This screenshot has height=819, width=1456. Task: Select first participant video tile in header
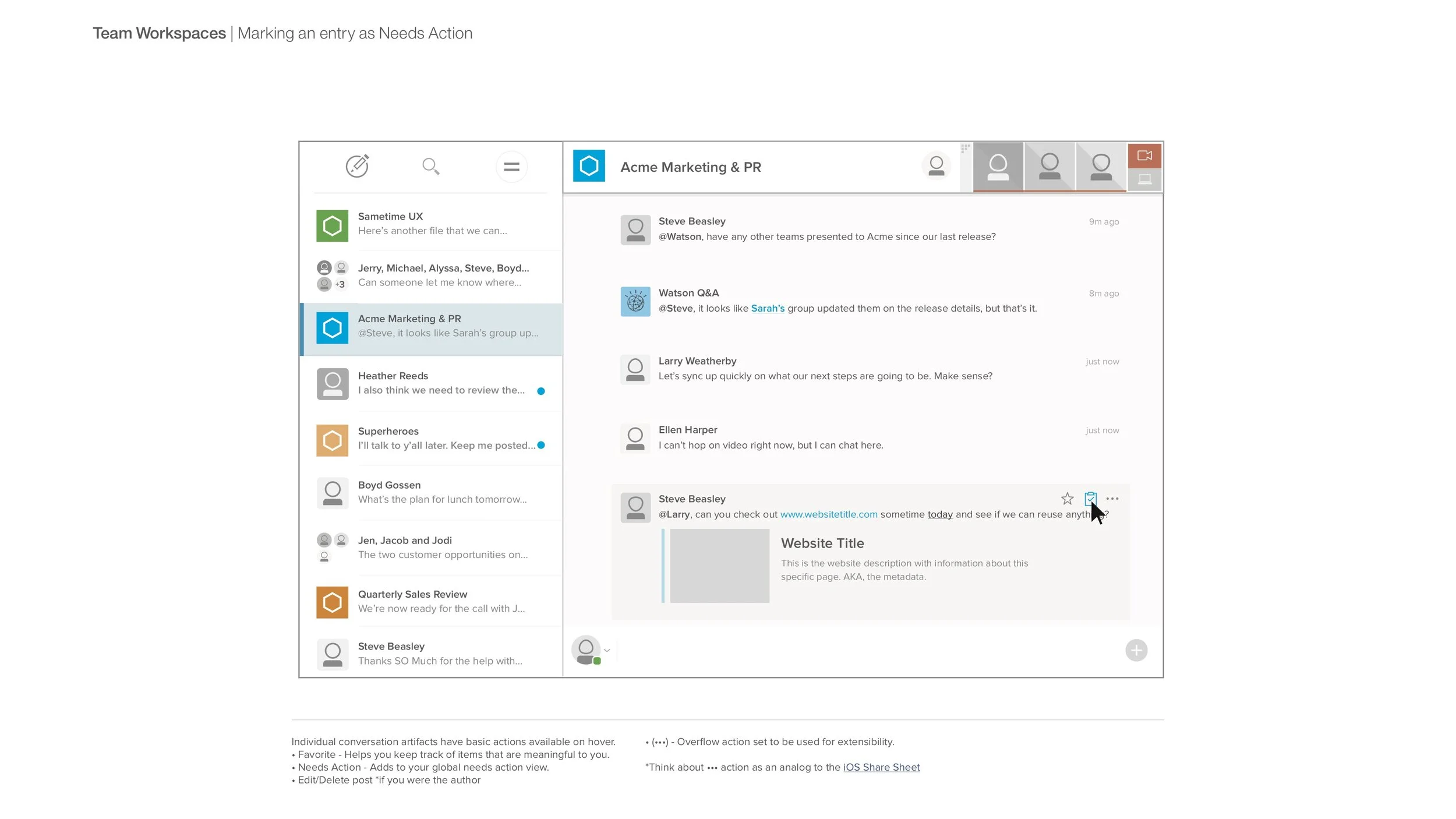tap(998, 167)
